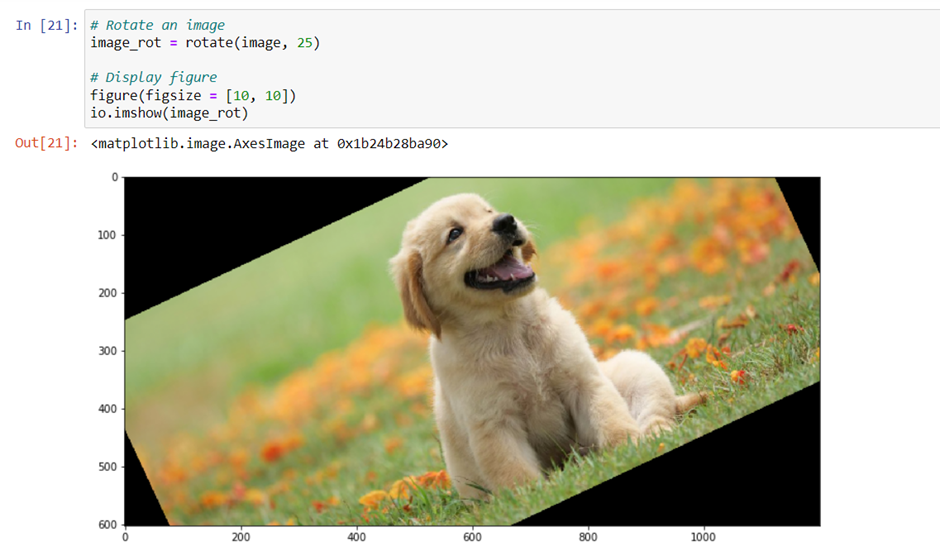Click the '# Rotate an image' comment line
Viewport: 940px width, 552px height.
click(x=158, y=25)
